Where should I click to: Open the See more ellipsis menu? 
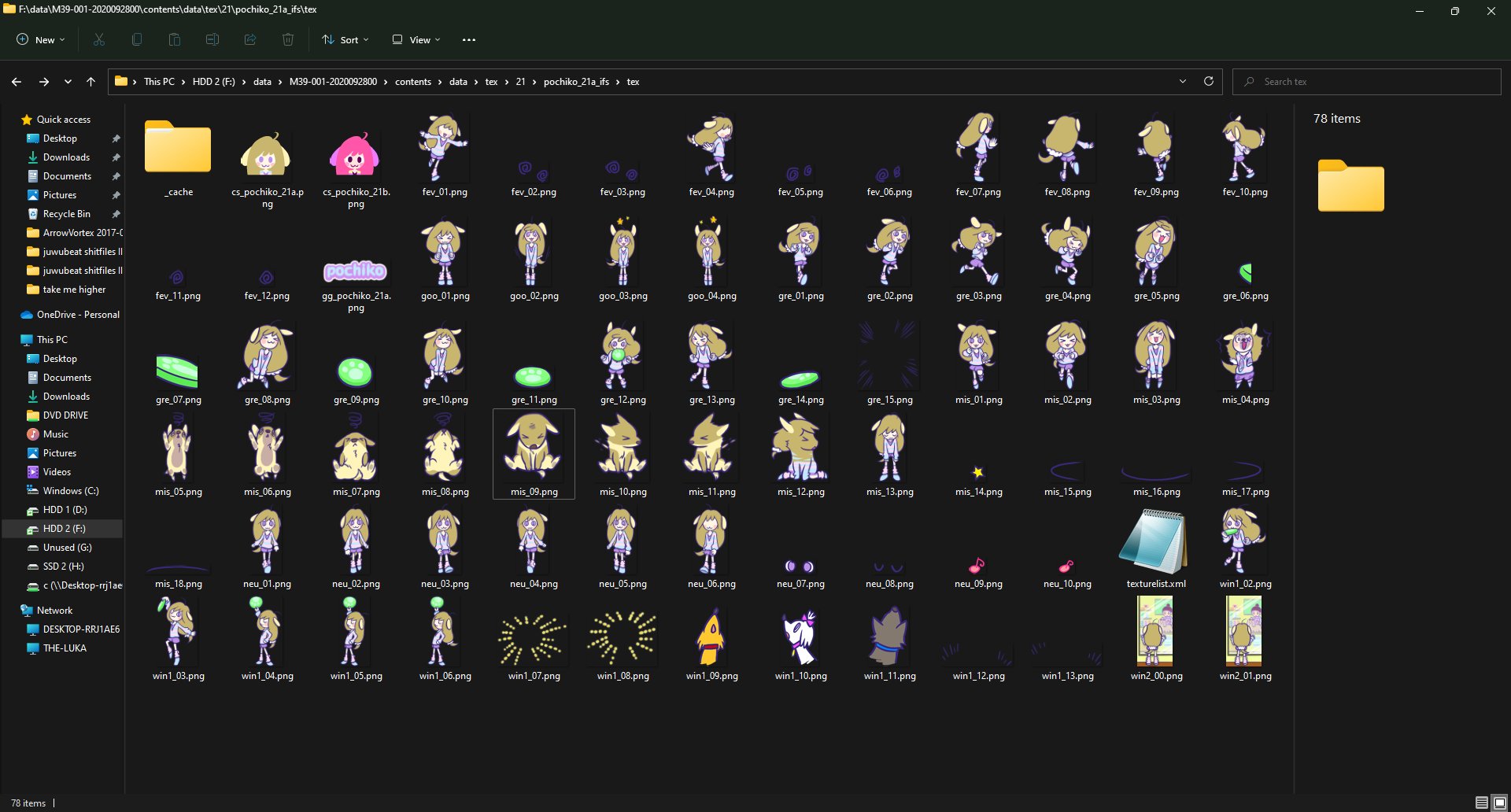pyautogui.click(x=469, y=40)
